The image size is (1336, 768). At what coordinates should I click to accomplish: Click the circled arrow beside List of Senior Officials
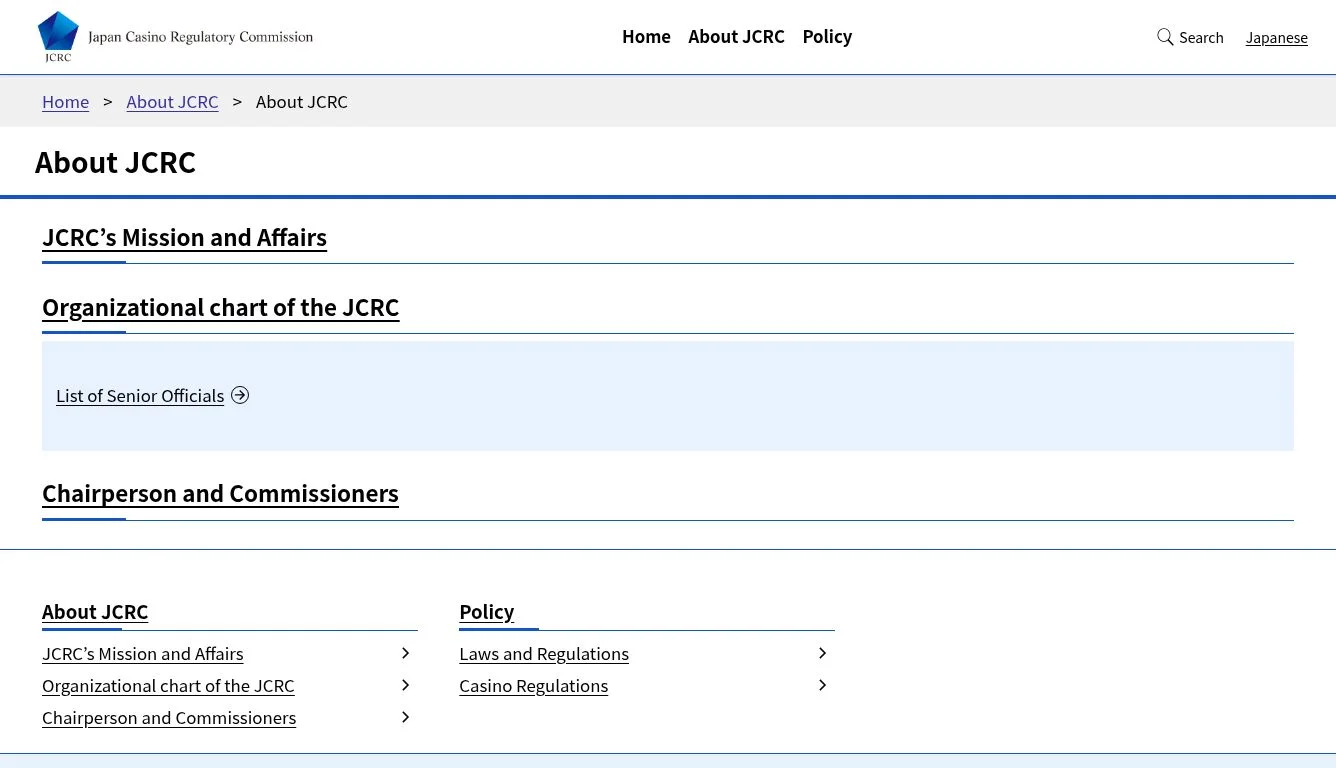coord(240,395)
